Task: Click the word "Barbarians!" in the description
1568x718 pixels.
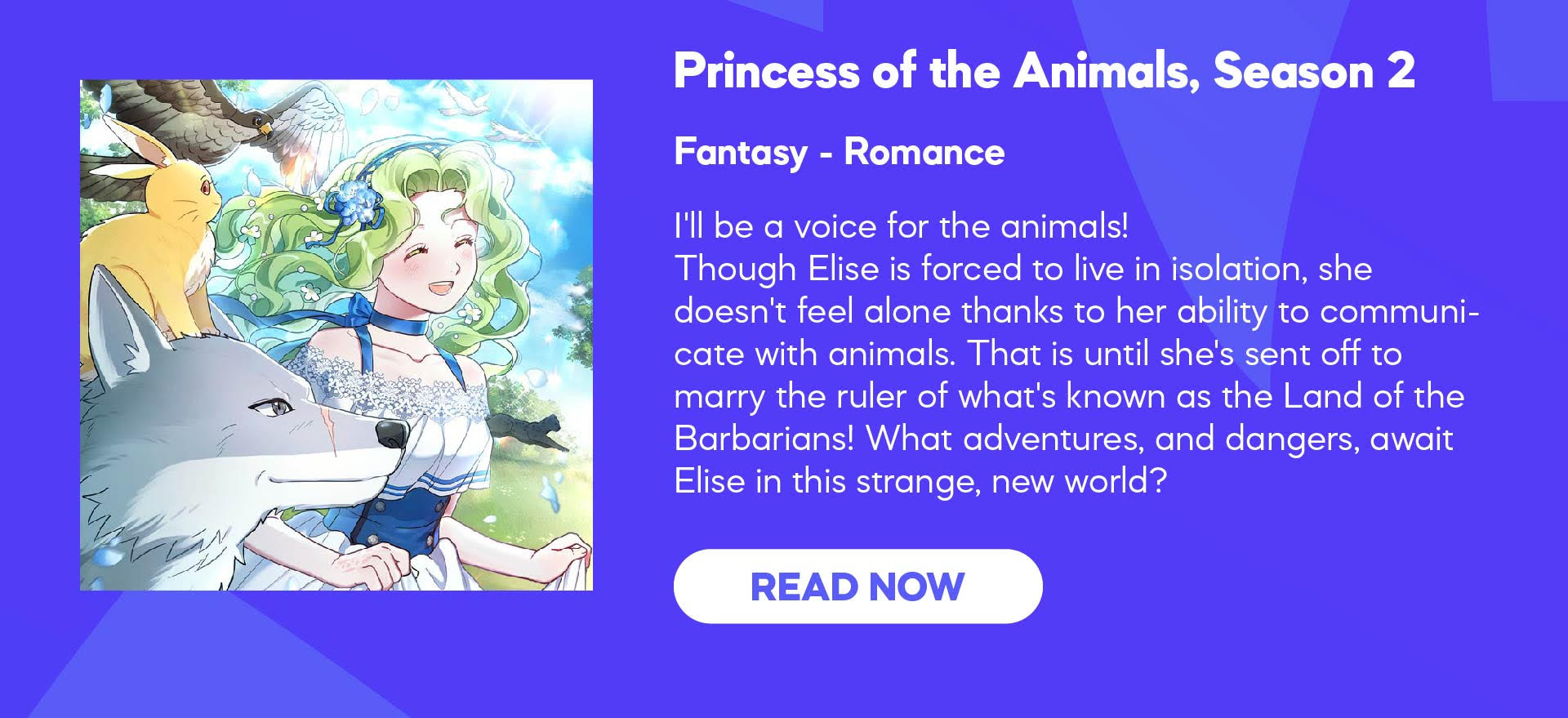Action: click(764, 439)
